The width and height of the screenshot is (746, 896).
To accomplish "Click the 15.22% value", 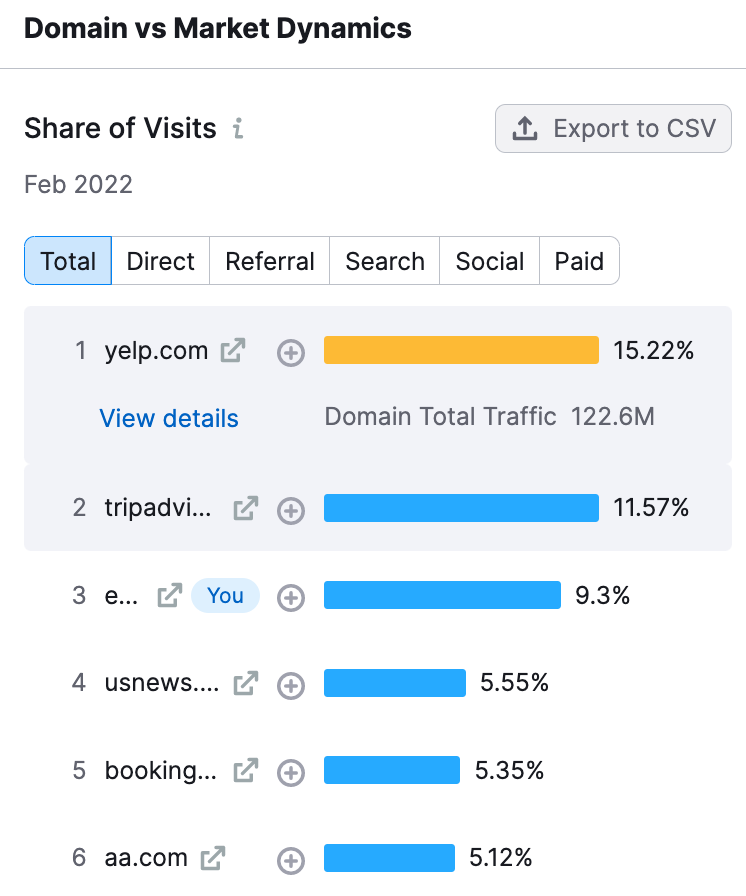I will coord(653,350).
